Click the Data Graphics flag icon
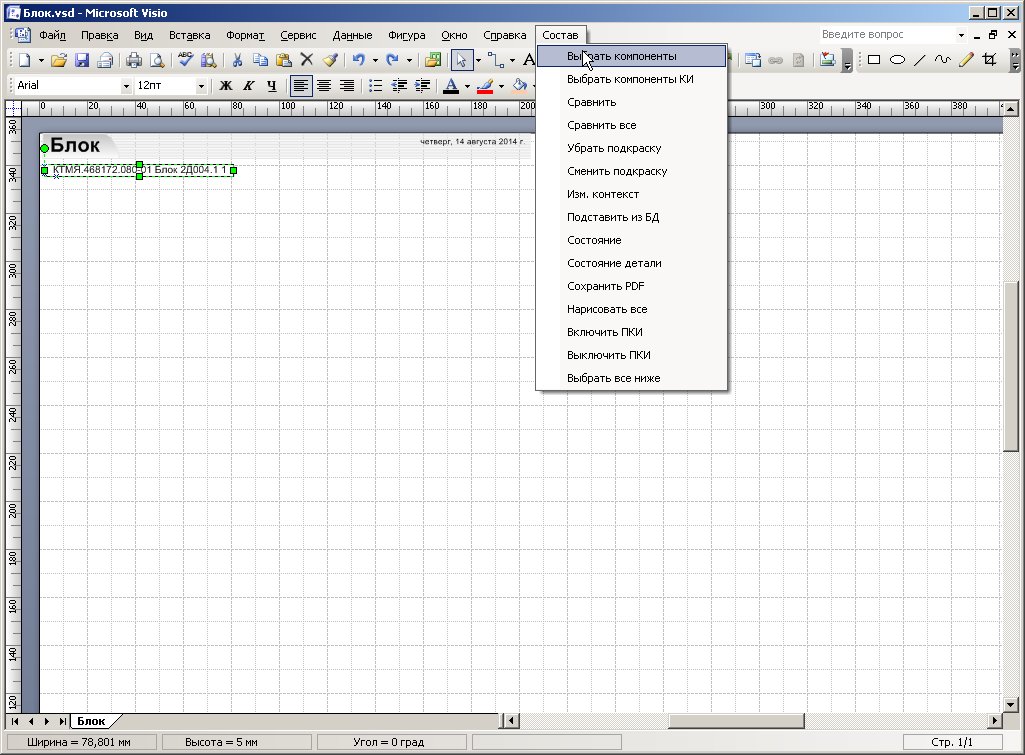1025x755 pixels. pos(828,60)
